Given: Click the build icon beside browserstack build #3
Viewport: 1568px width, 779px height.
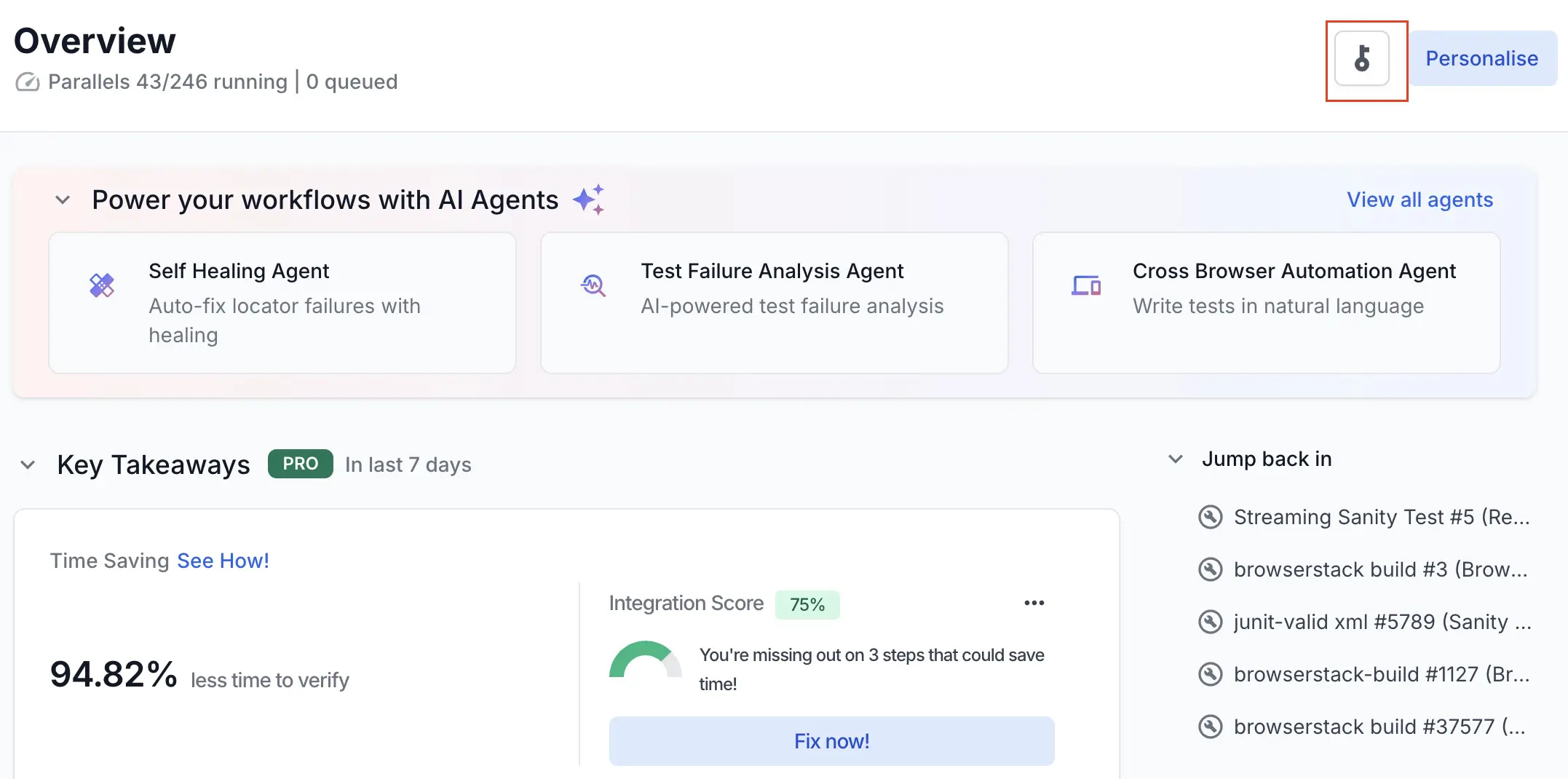Looking at the screenshot, I should [1210, 569].
